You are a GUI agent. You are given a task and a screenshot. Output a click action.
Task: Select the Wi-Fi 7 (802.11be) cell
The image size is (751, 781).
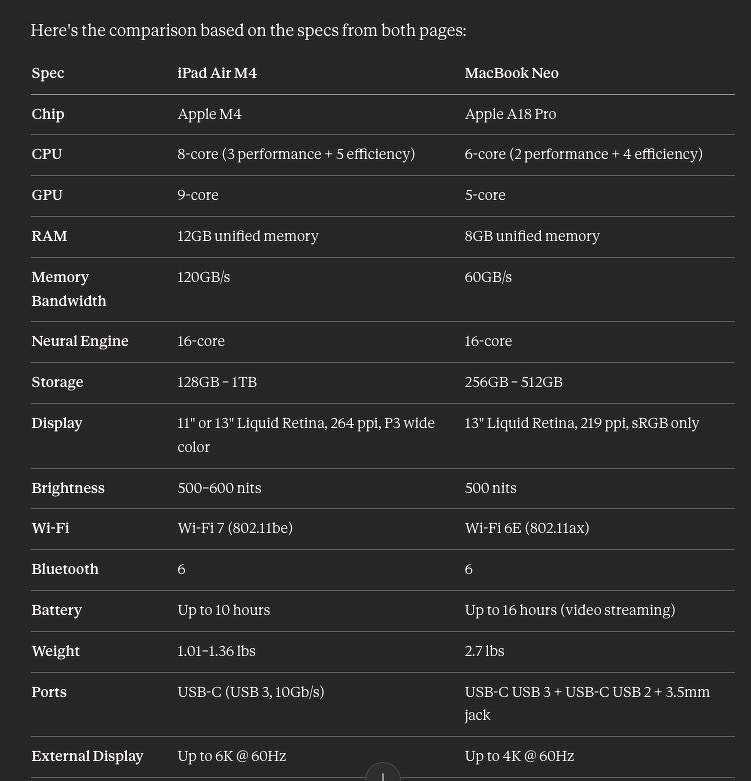(235, 528)
